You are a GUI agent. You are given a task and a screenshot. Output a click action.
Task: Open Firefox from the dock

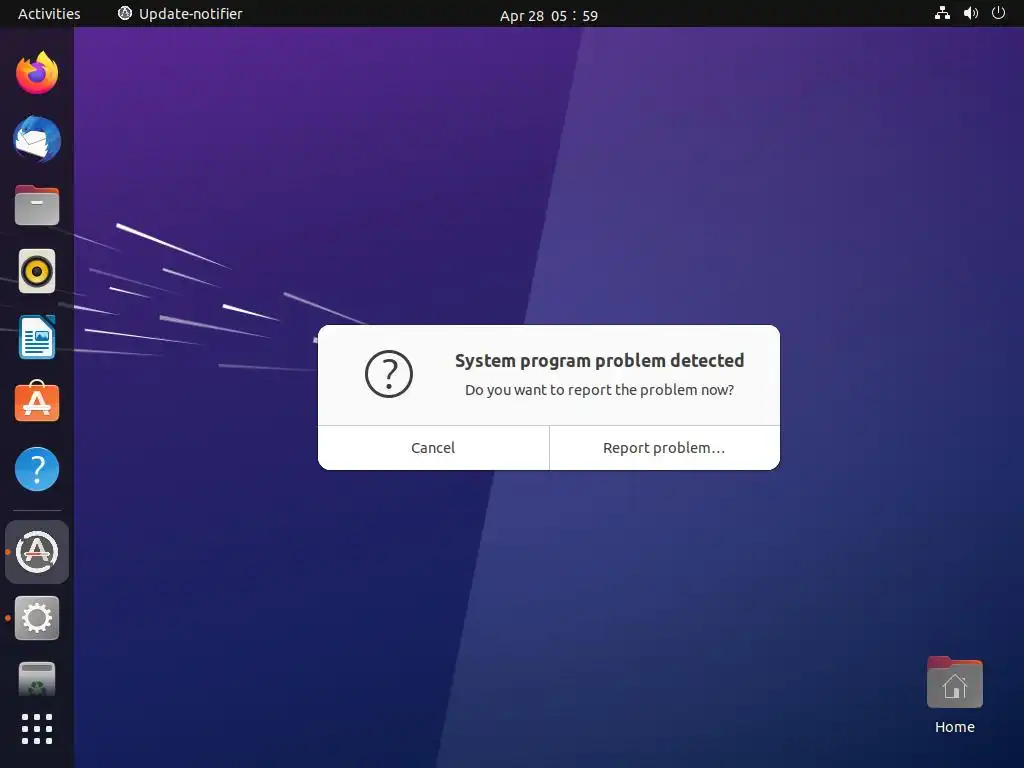[37, 72]
